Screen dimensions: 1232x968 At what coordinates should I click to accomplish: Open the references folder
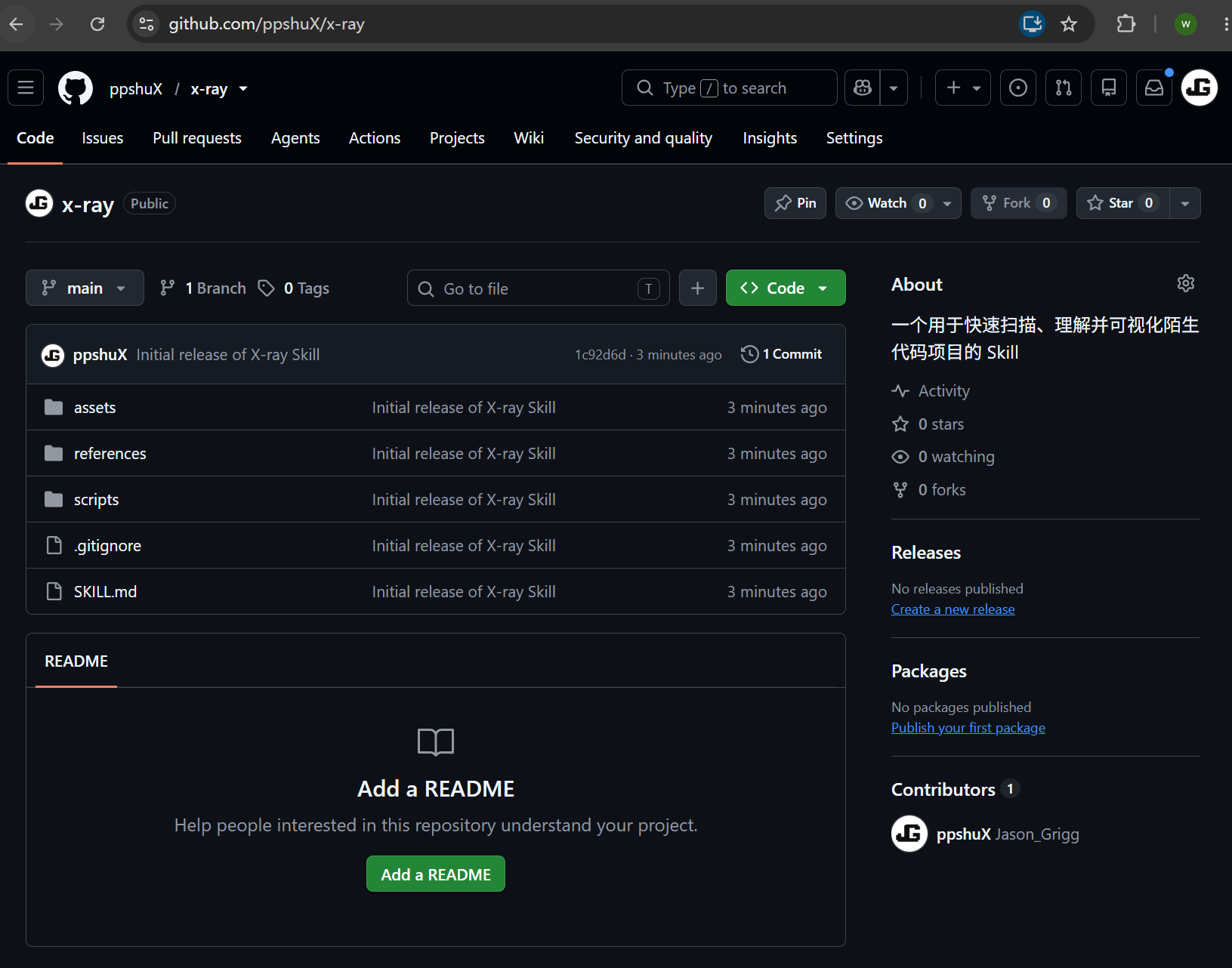click(110, 454)
